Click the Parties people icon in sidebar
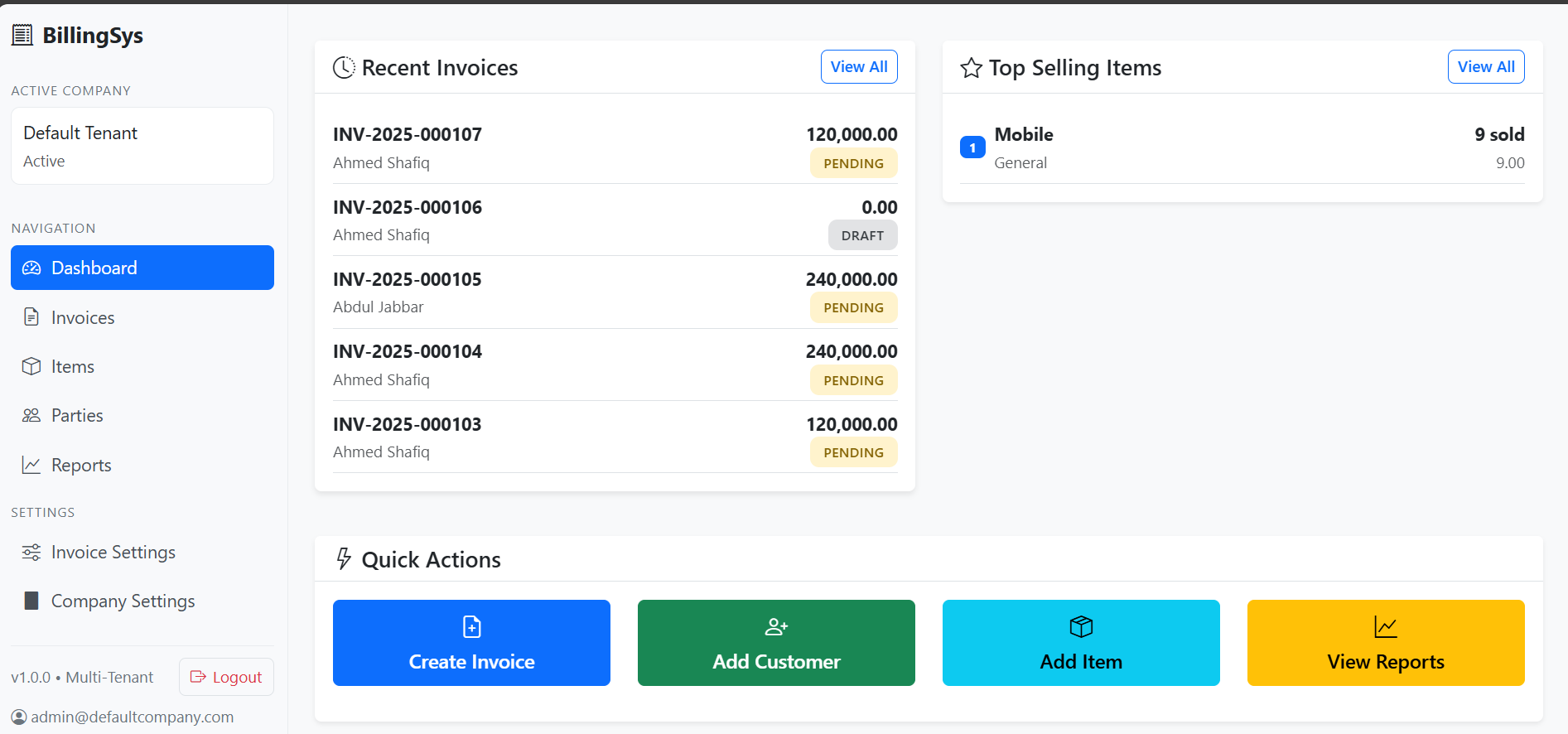This screenshot has width=1568, height=734. click(x=31, y=415)
